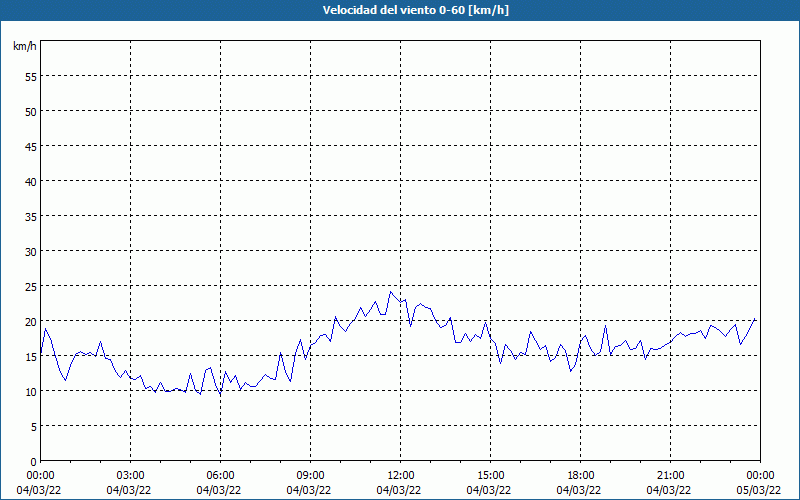Click the 03:00 time axis label

pyautogui.click(x=130, y=476)
